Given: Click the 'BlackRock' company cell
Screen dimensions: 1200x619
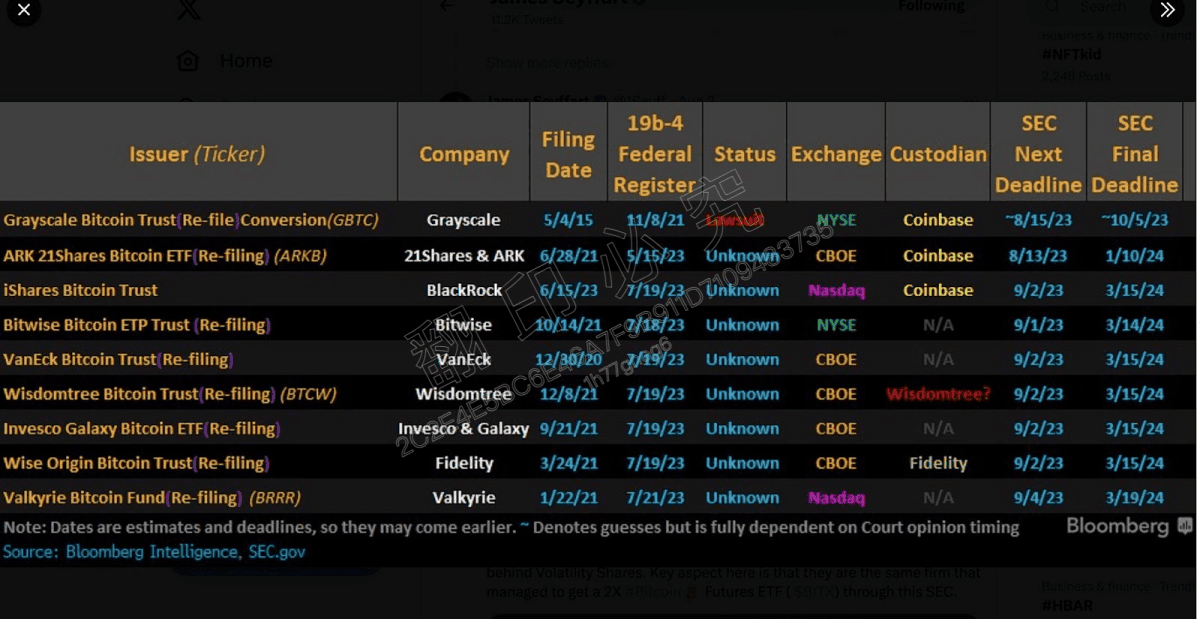Looking at the screenshot, I should [464, 290].
